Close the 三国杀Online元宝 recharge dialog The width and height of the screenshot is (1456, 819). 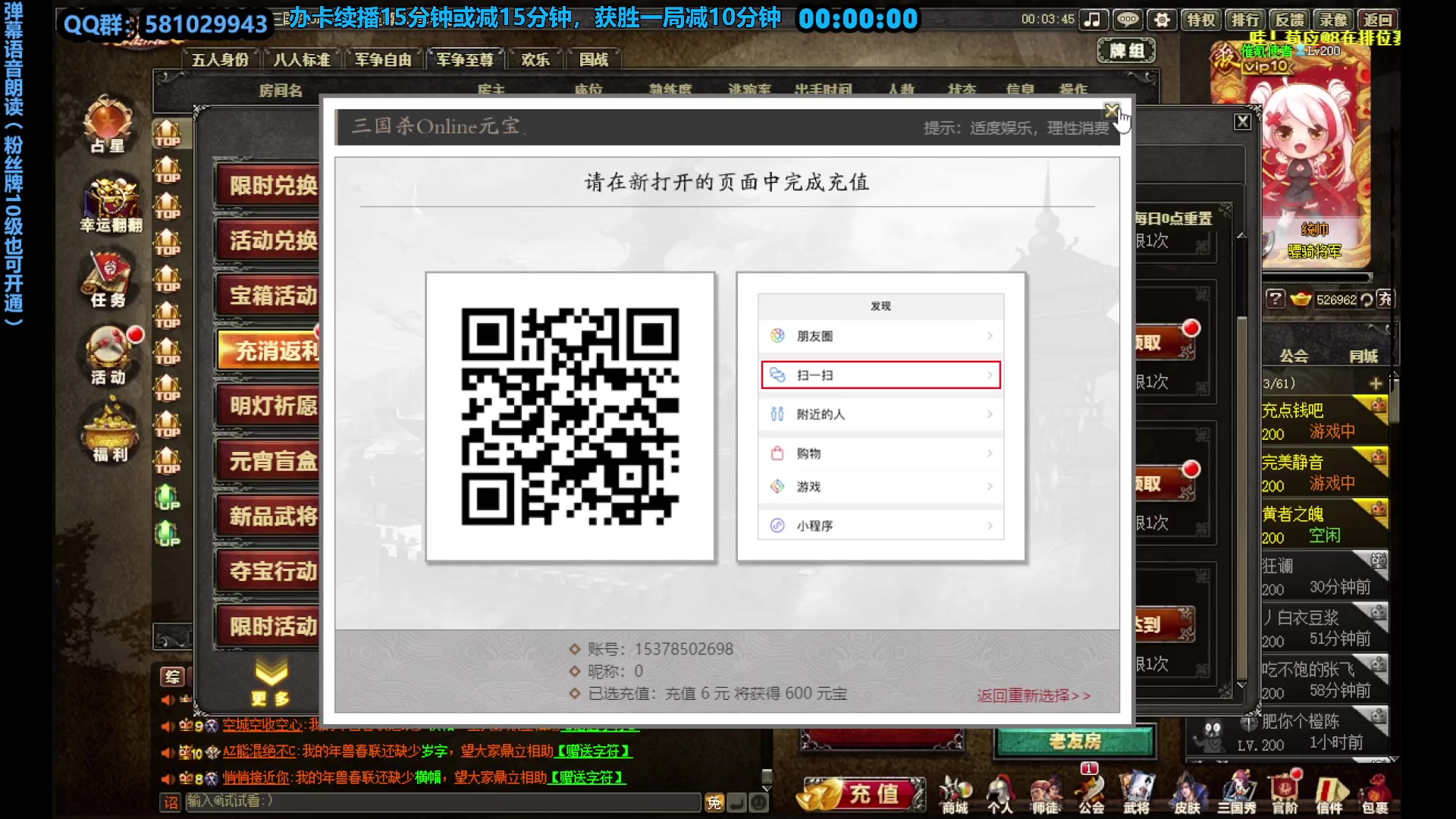[1112, 111]
